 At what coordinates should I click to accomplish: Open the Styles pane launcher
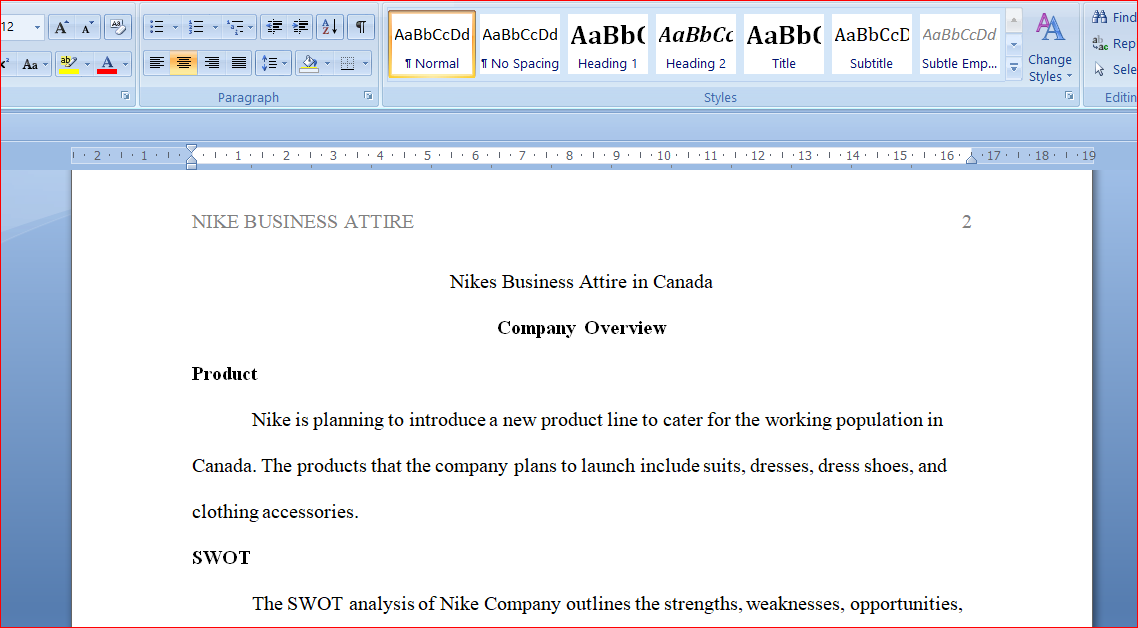point(1069,95)
